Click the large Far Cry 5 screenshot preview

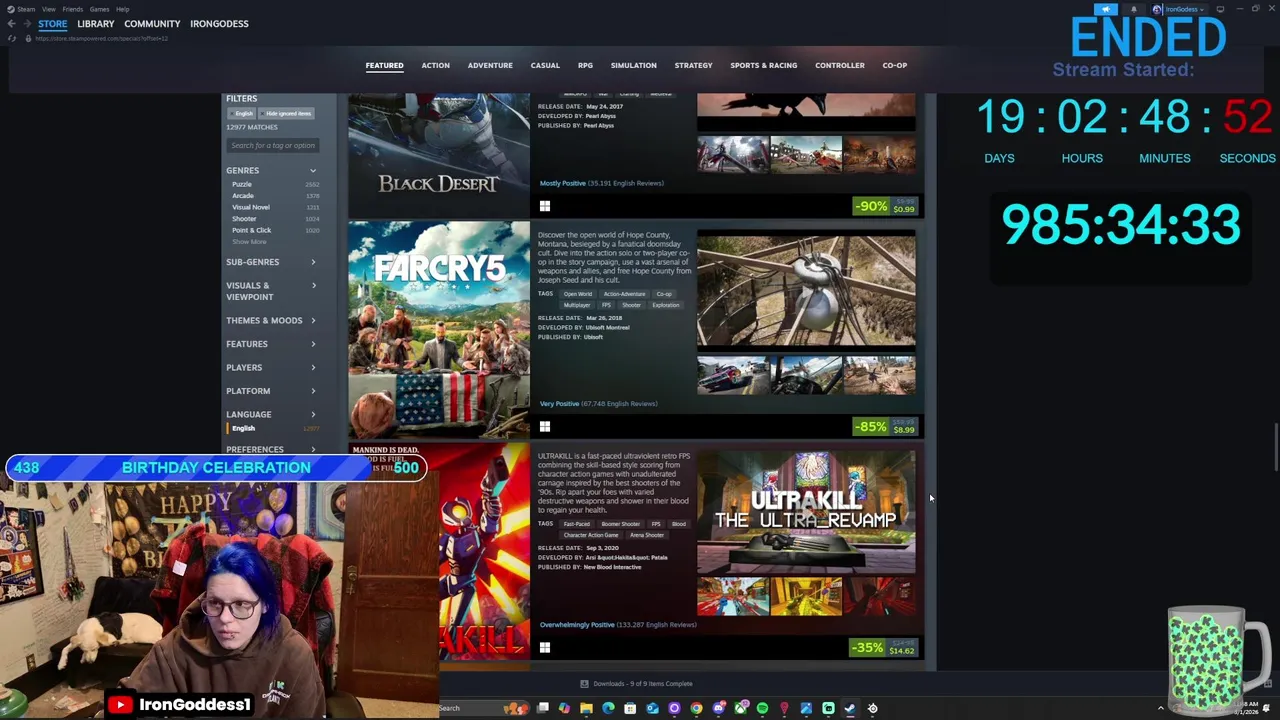[x=806, y=291]
